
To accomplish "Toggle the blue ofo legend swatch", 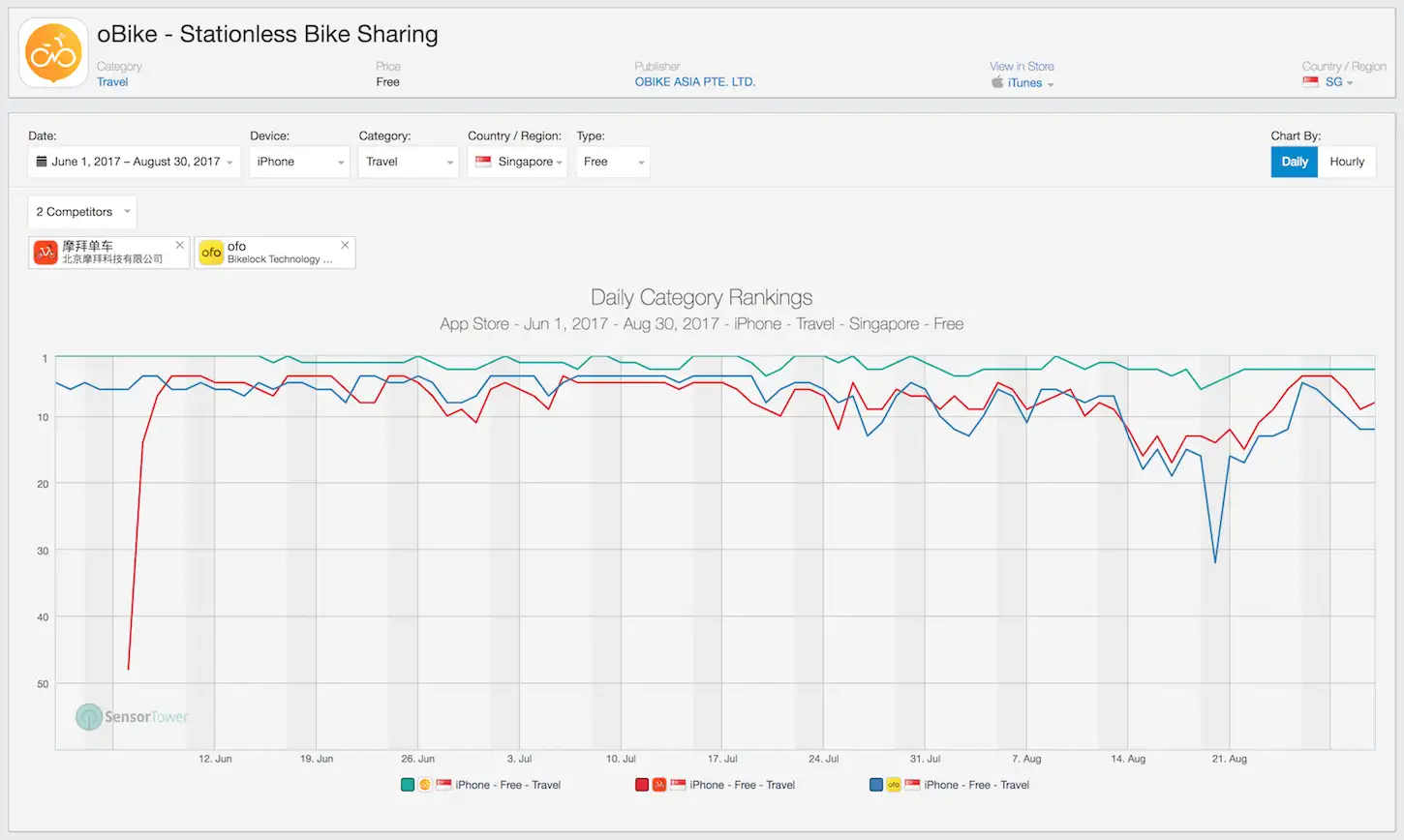I will click(876, 785).
